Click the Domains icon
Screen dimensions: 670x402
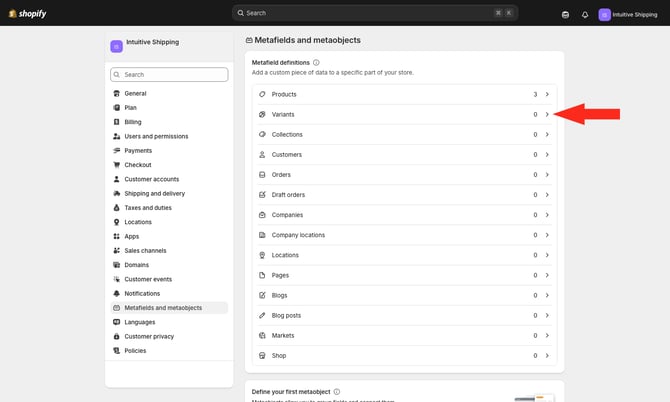click(x=116, y=265)
